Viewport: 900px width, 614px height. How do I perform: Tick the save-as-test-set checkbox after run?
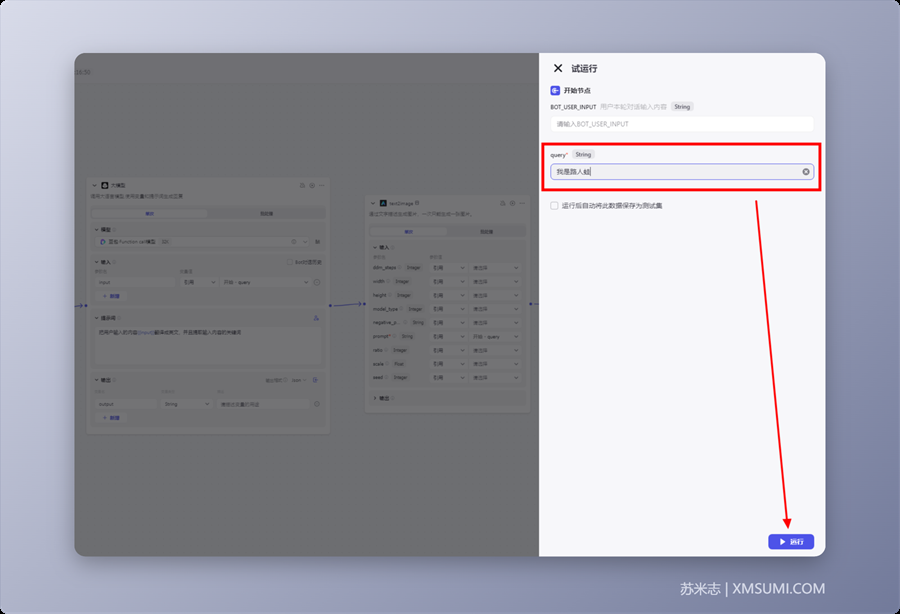coord(554,205)
